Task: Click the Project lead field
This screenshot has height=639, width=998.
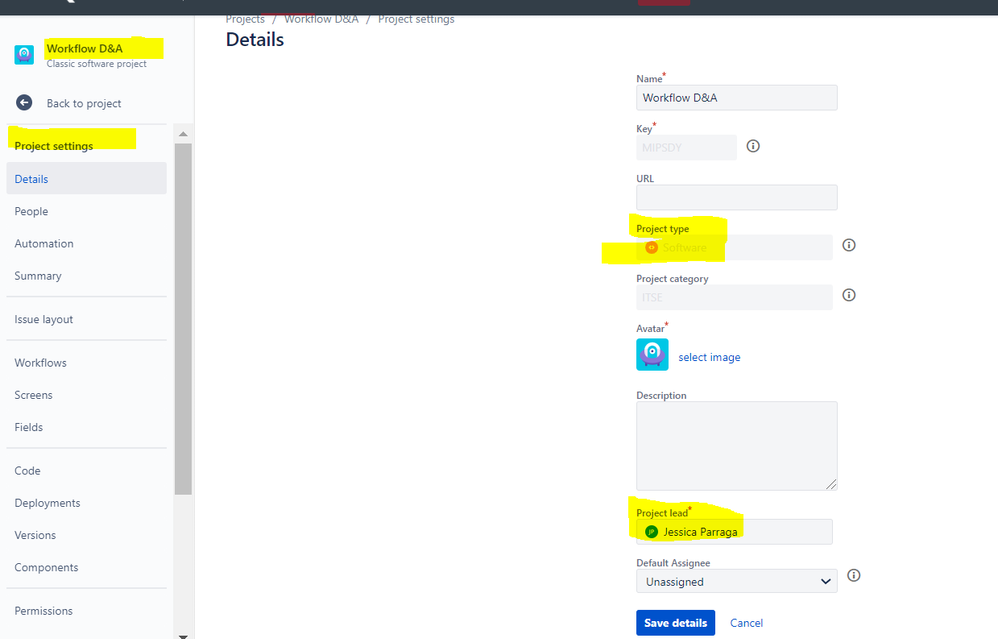Action: tap(734, 531)
